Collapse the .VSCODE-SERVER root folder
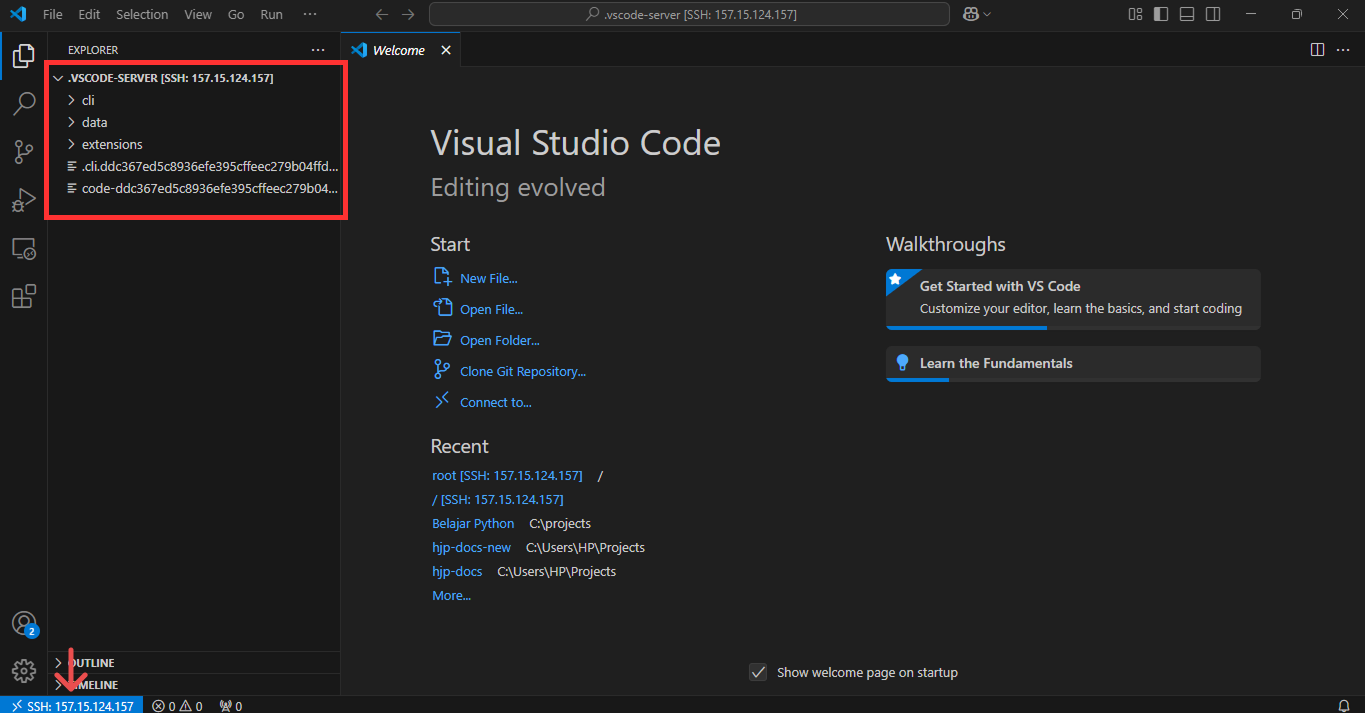1365x713 pixels. click(58, 77)
